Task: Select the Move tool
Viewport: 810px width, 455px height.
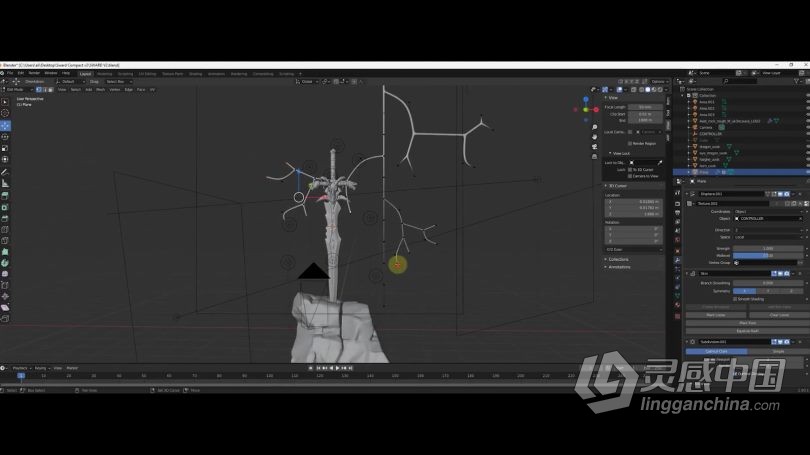Action: [5, 125]
